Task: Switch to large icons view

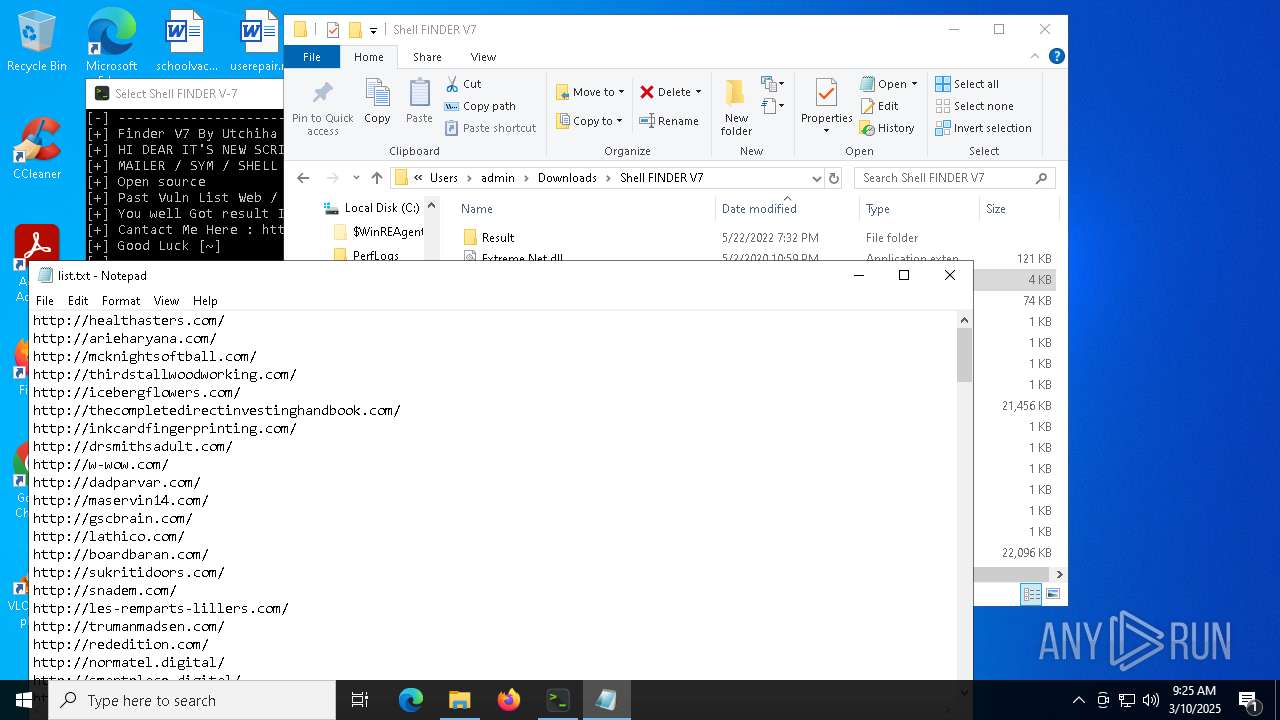Action: point(1052,594)
